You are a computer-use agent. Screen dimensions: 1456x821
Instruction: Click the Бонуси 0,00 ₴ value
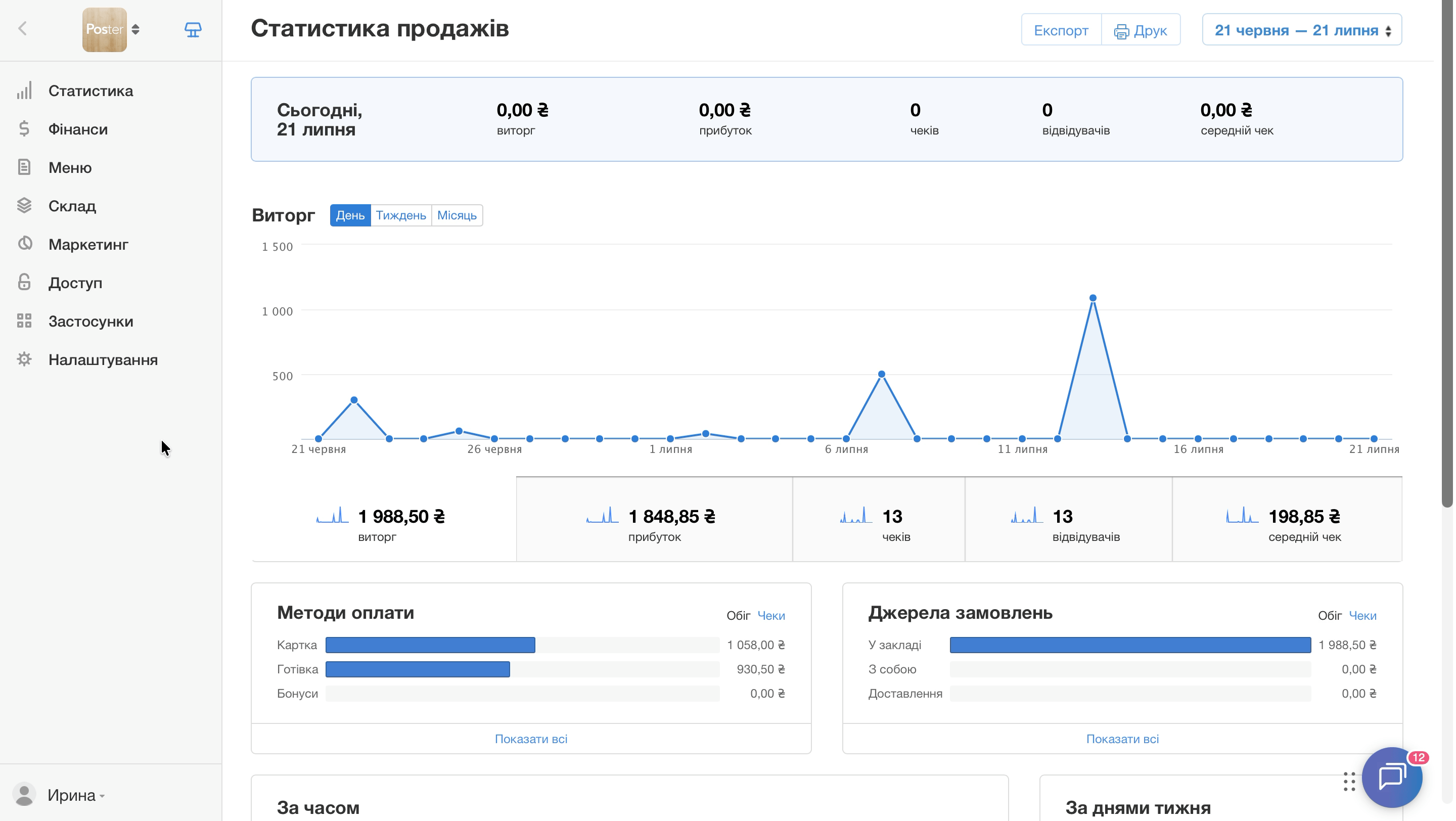767,693
